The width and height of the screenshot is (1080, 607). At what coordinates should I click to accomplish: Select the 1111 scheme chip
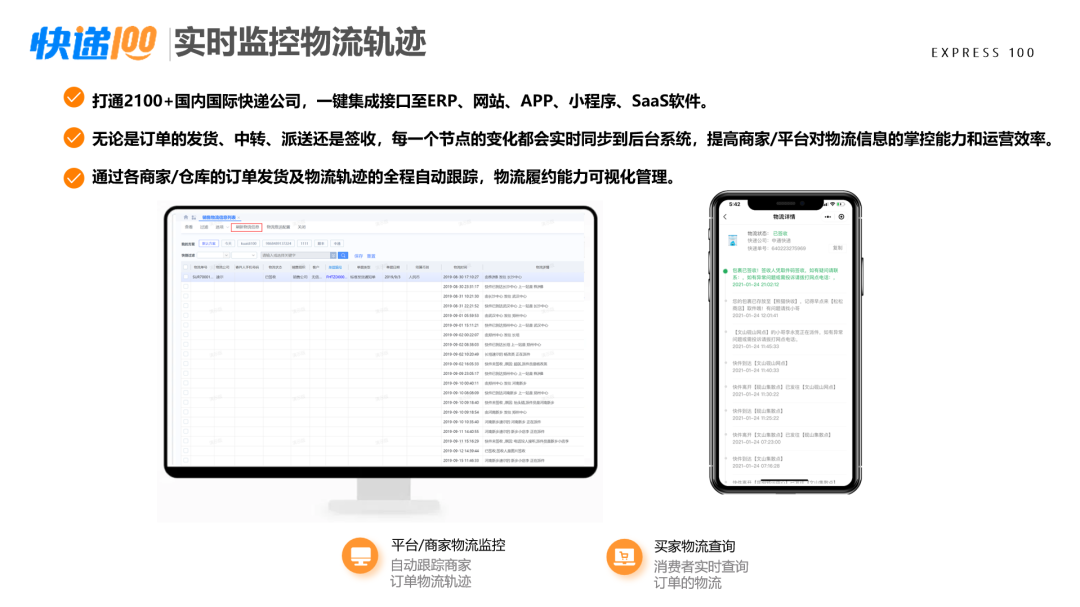(304, 244)
